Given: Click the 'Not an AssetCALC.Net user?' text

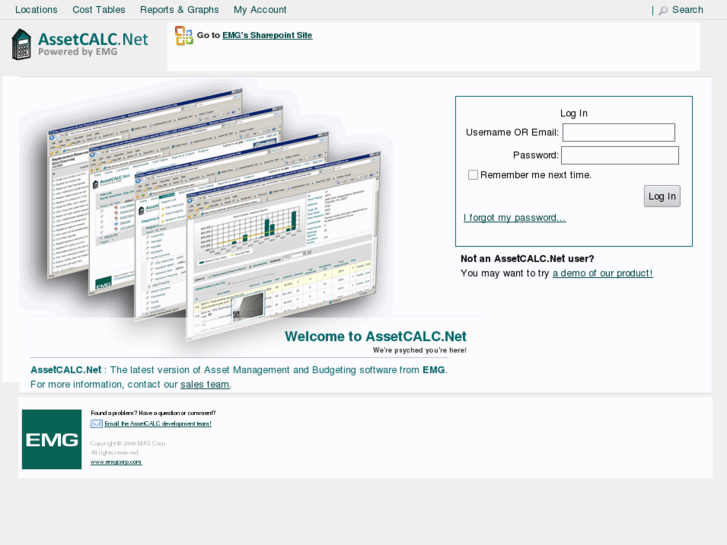Looking at the screenshot, I should point(527,259).
